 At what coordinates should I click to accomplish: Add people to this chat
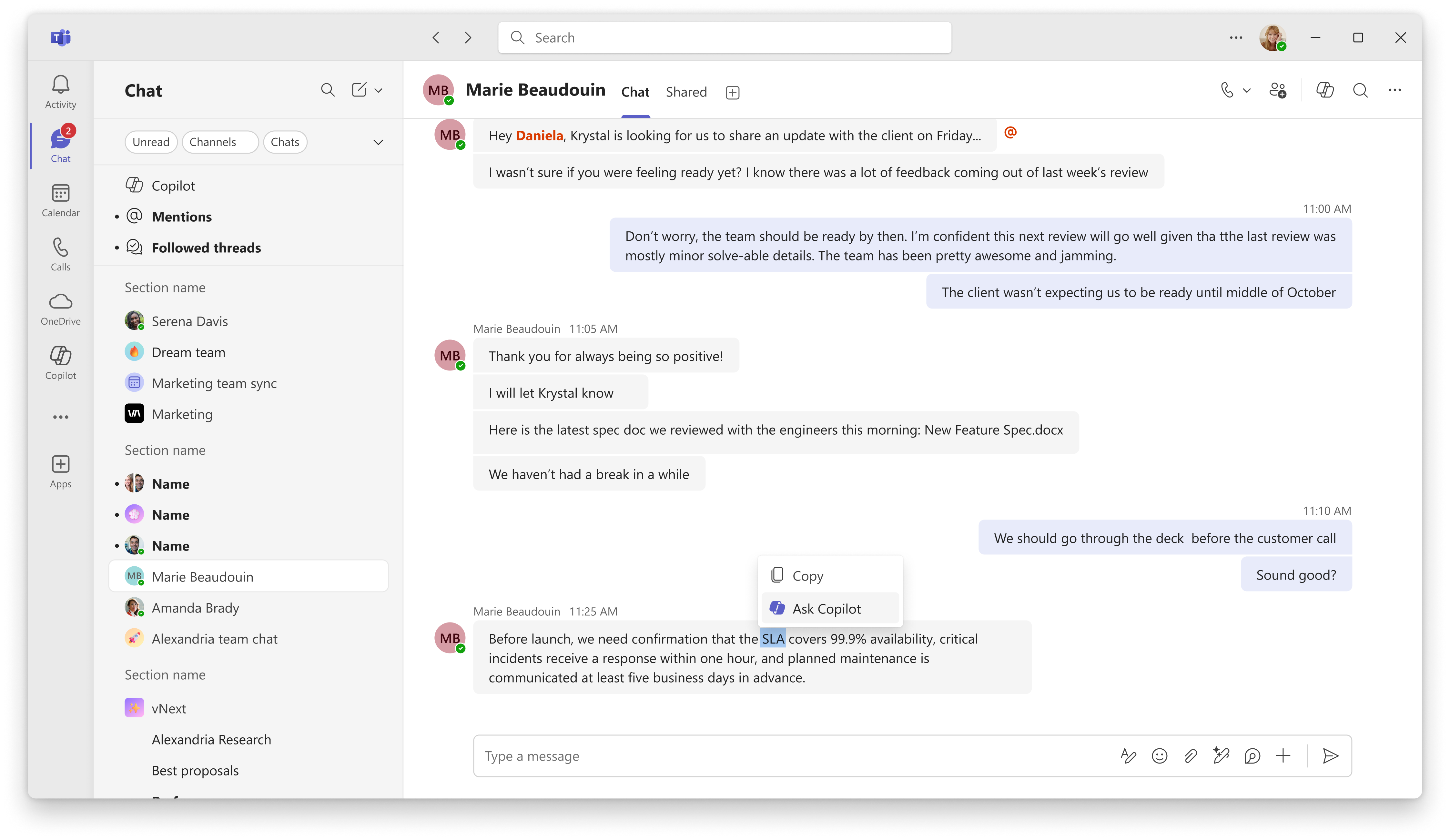(1277, 90)
